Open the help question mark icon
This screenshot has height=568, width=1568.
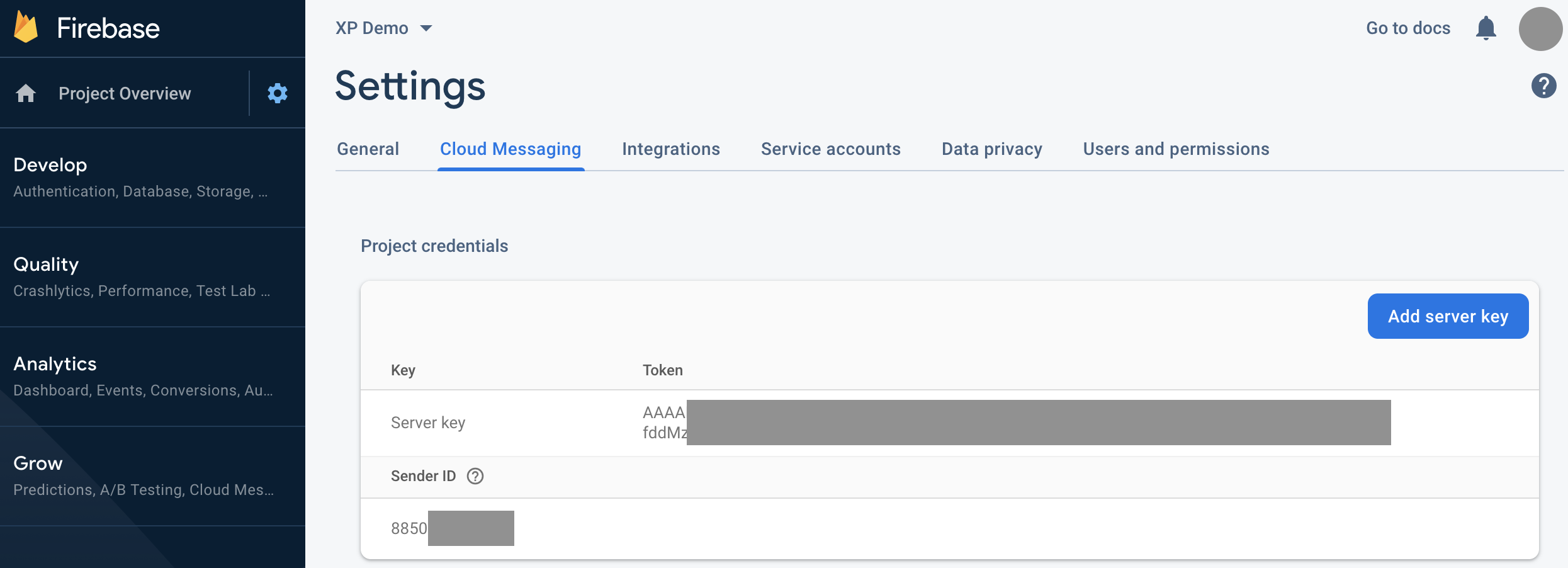[x=1543, y=86]
